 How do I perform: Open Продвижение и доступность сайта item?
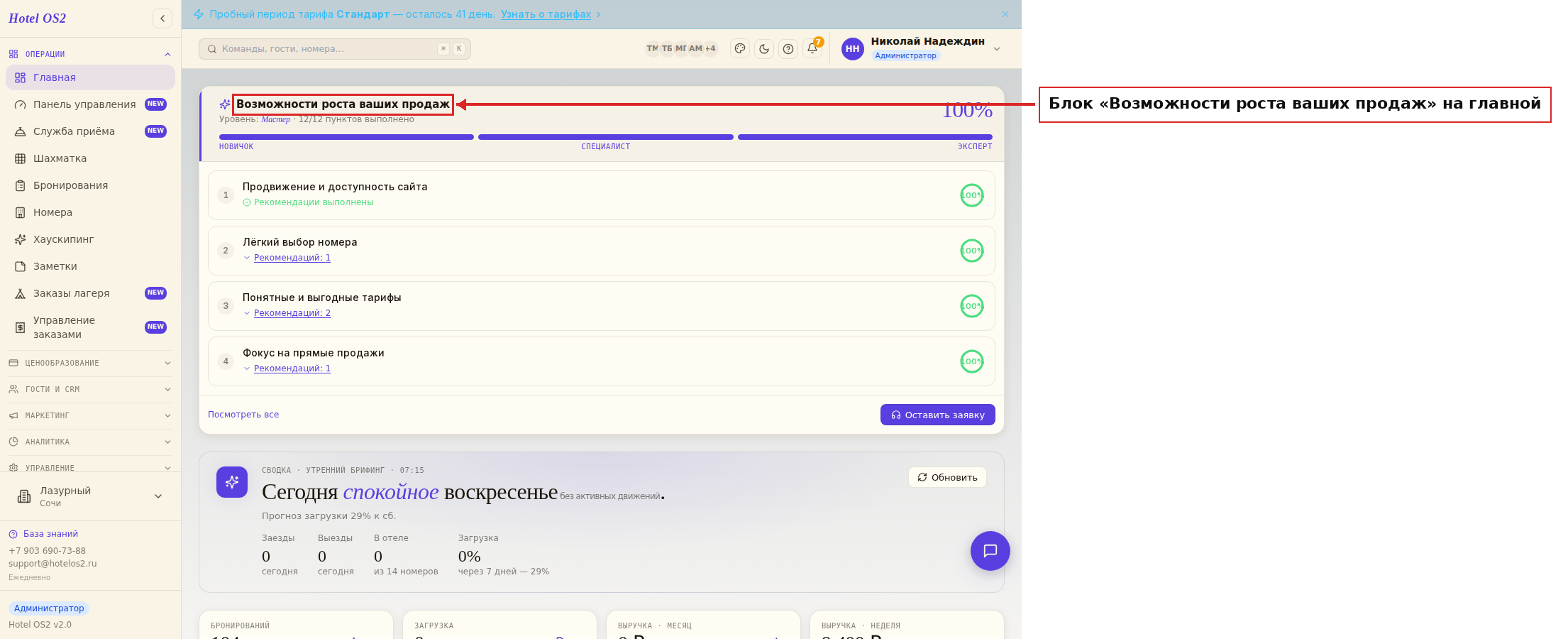(x=602, y=195)
